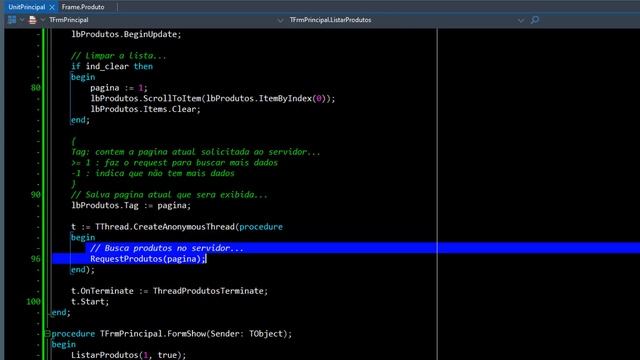This screenshot has height=360, width=640.
Task: Click the lbProdutos.Items.Clear line
Action: click(145, 109)
